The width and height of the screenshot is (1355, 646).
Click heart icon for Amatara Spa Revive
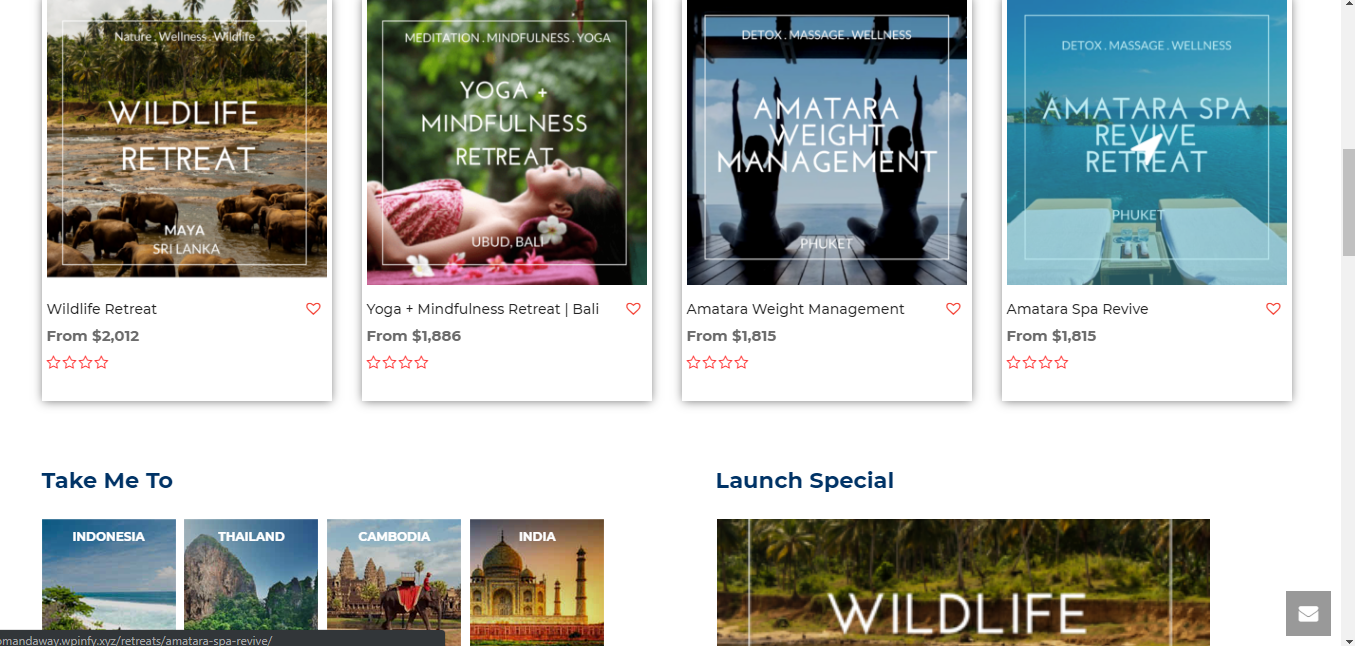coord(1273,309)
